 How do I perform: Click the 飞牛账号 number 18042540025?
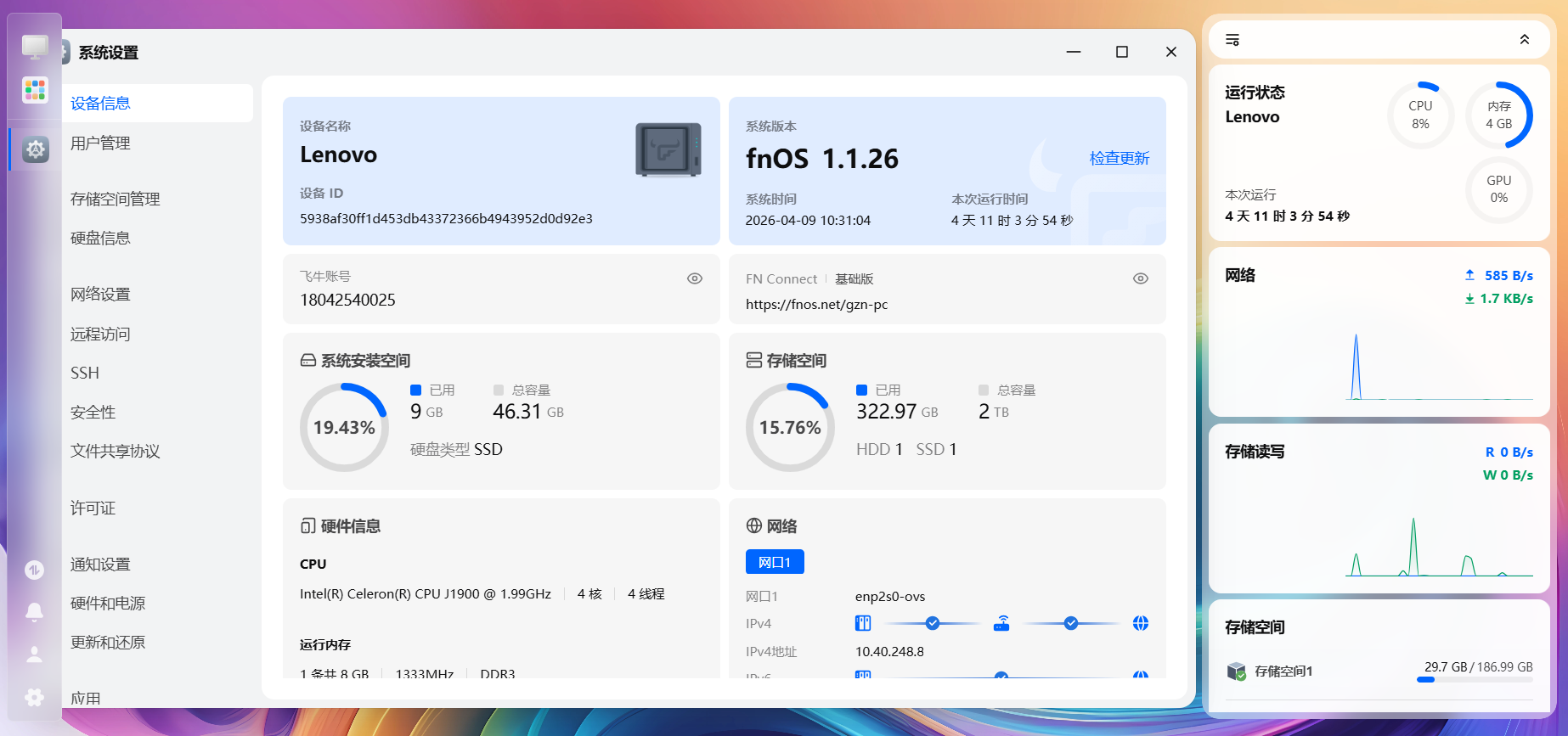[x=347, y=301]
